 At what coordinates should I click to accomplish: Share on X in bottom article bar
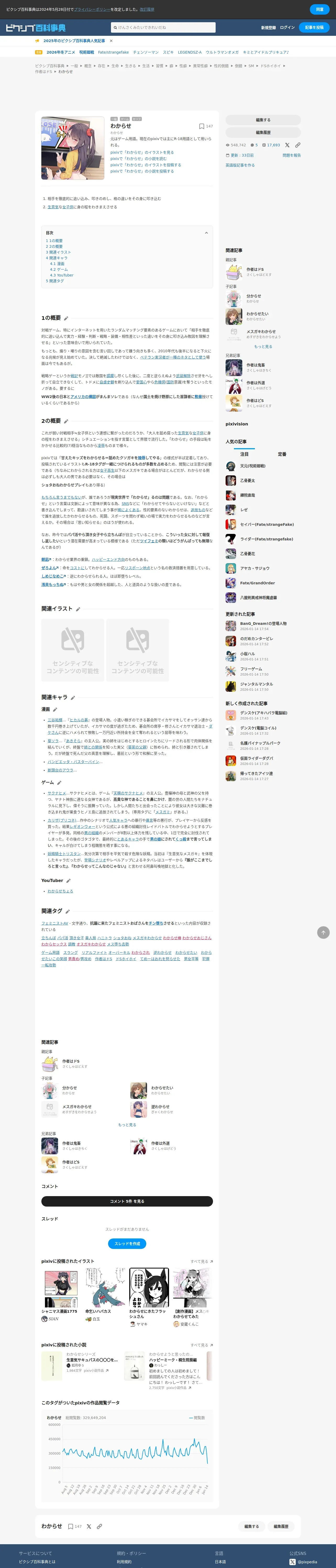click(89, 1527)
